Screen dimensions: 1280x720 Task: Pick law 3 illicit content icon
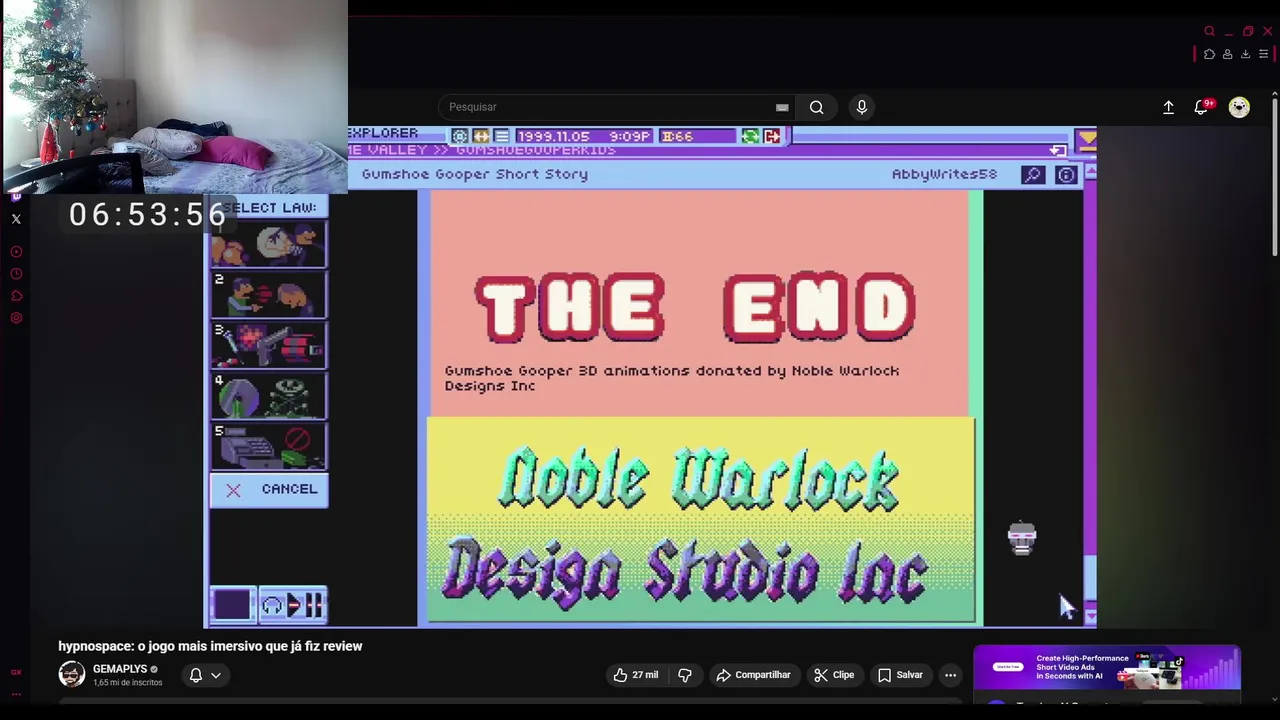(x=268, y=345)
